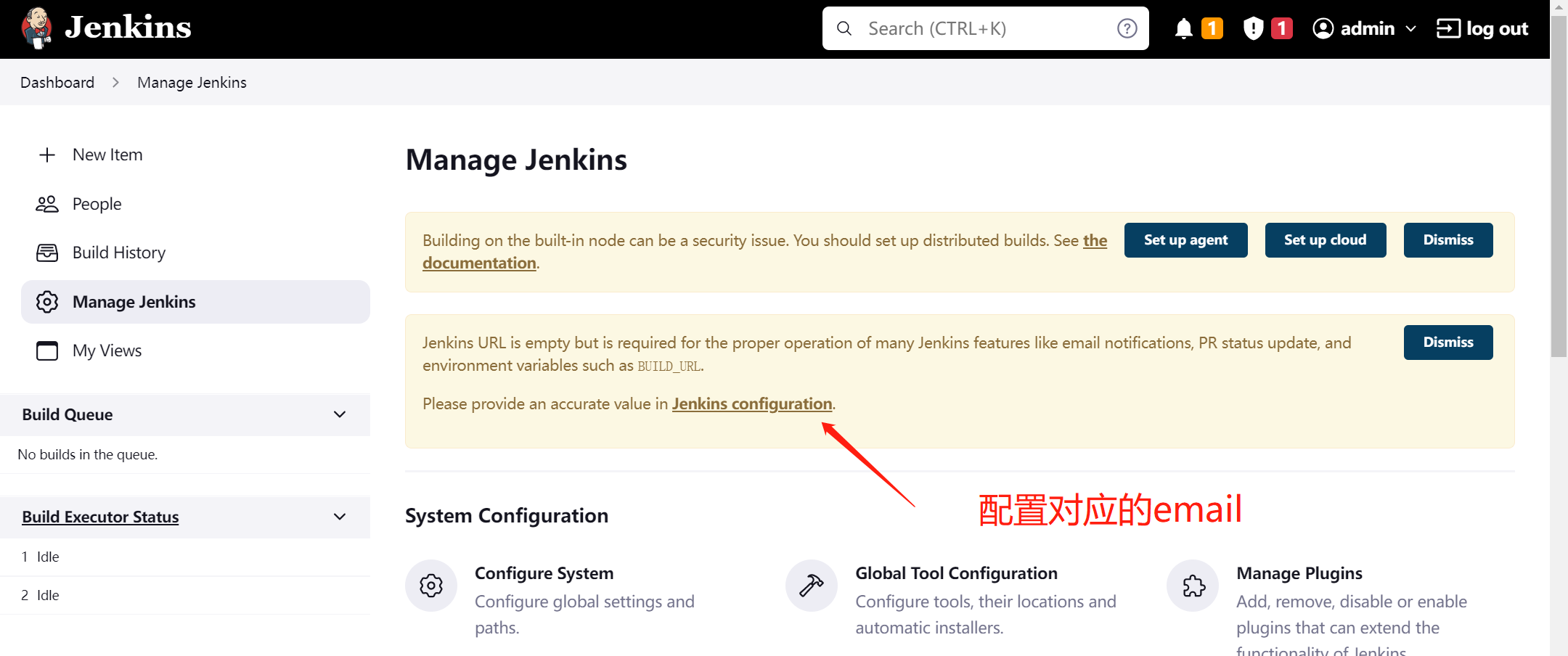The width and height of the screenshot is (1568, 656).
Task: Open My Views from sidebar
Action: click(x=107, y=350)
